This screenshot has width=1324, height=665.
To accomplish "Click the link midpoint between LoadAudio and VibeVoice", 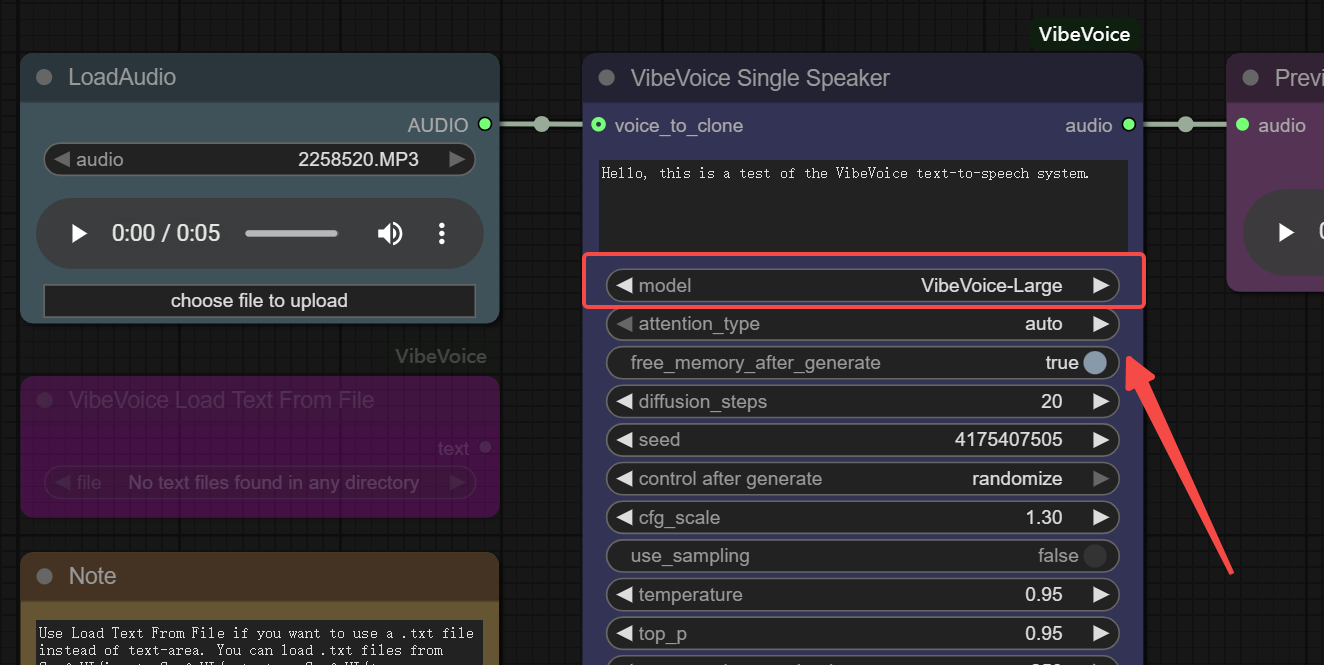I will click(542, 124).
